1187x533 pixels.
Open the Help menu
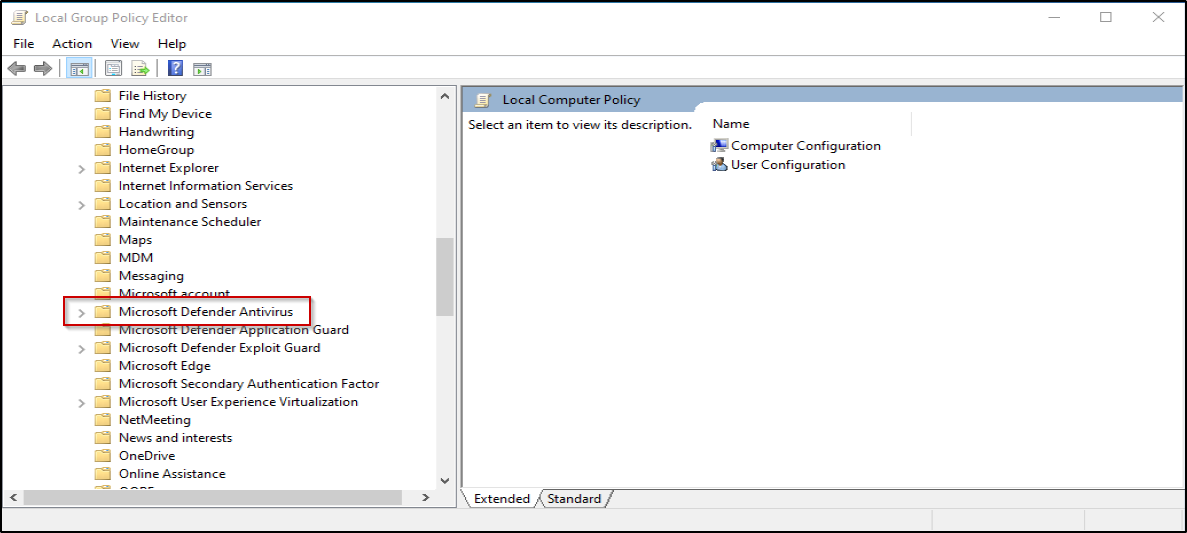172,43
